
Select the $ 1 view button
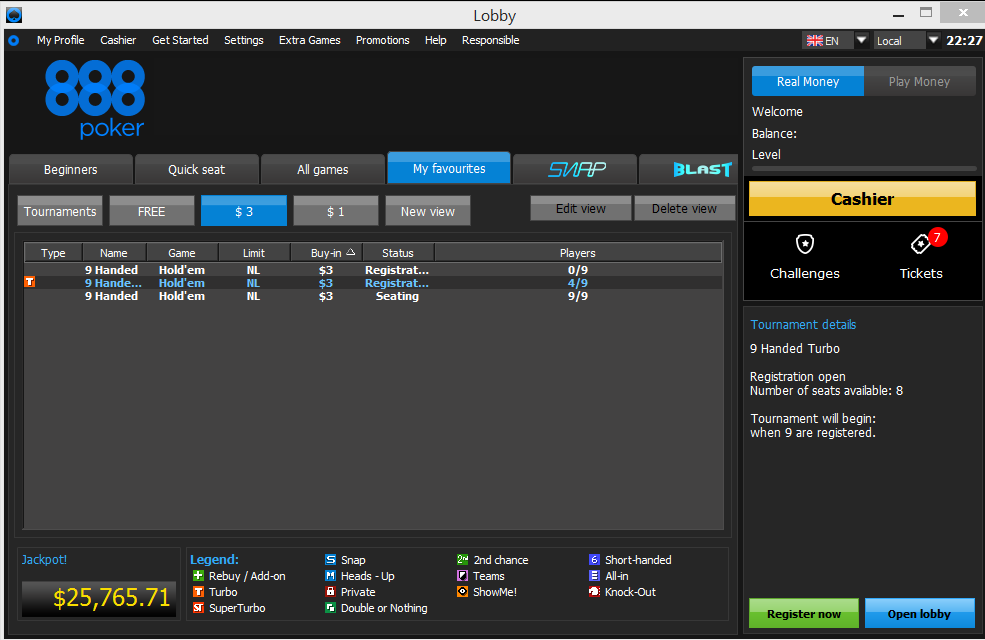pyautogui.click(x=335, y=211)
